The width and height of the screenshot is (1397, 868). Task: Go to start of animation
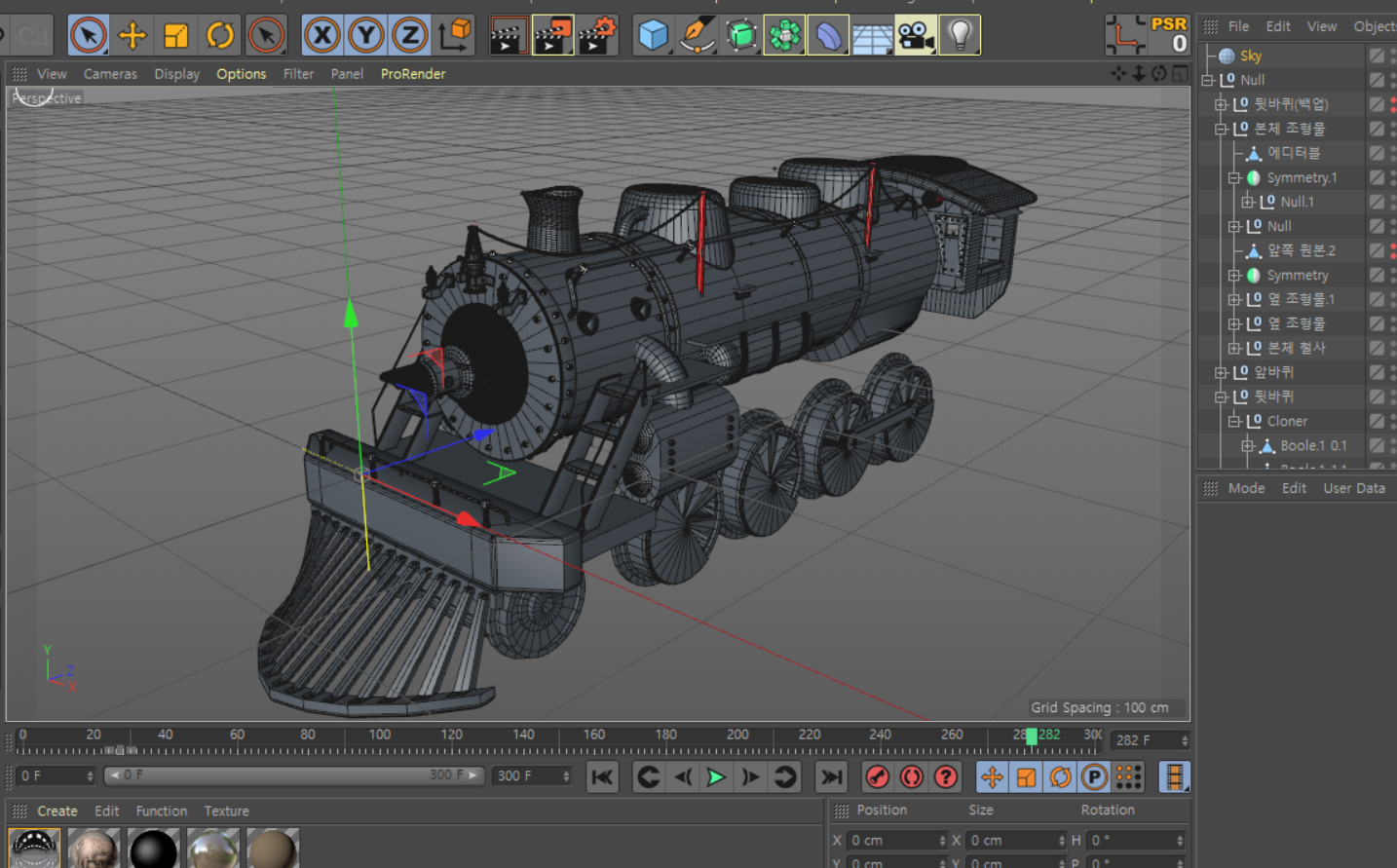click(602, 776)
